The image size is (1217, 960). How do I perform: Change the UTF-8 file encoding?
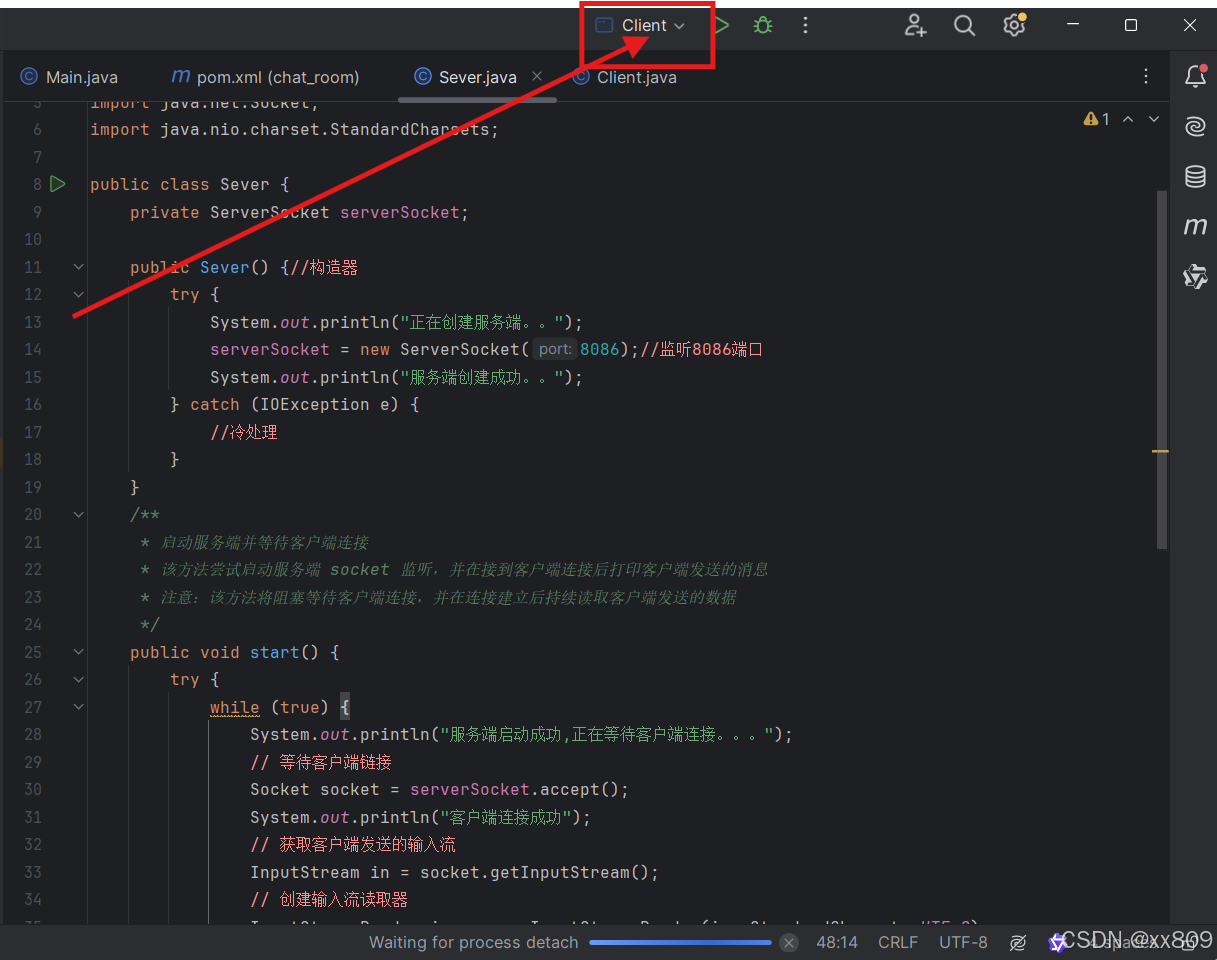coord(963,942)
